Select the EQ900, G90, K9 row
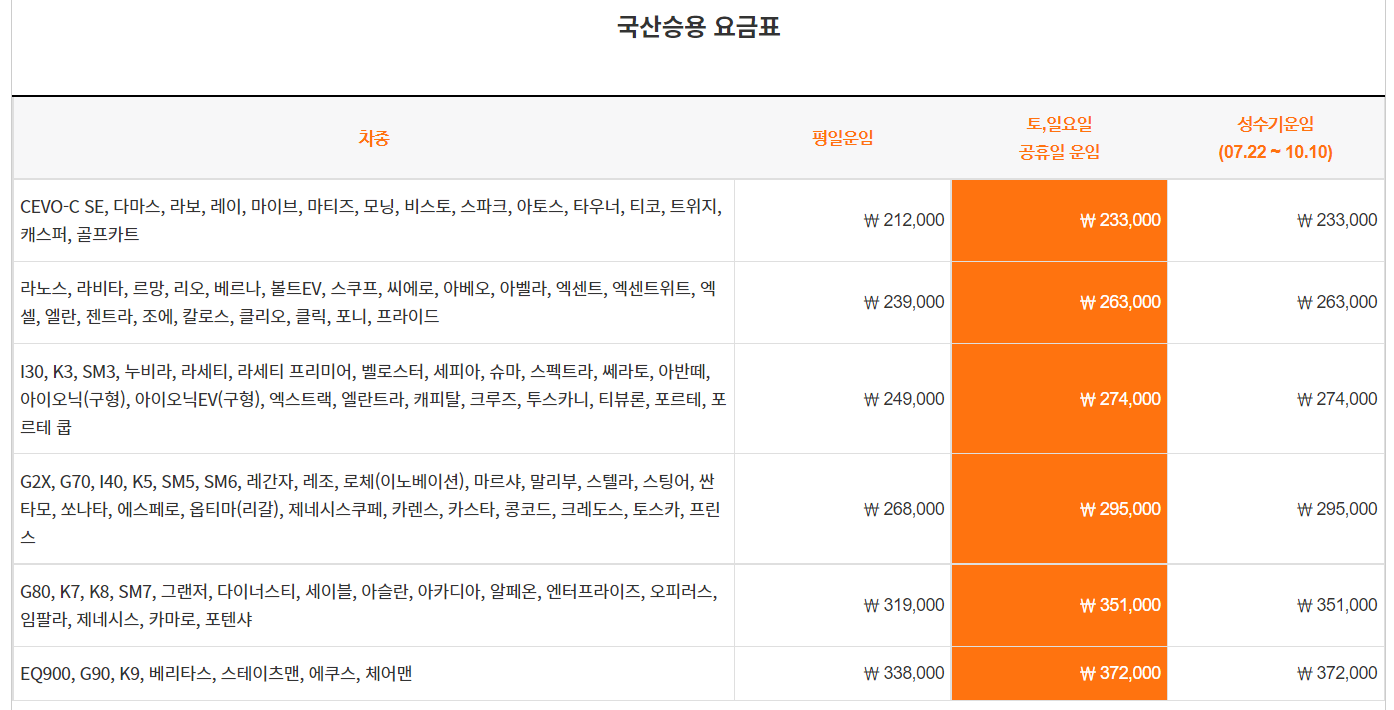The width and height of the screenshot is (1394, 710). pyautogui.click(x=370, y=672)
